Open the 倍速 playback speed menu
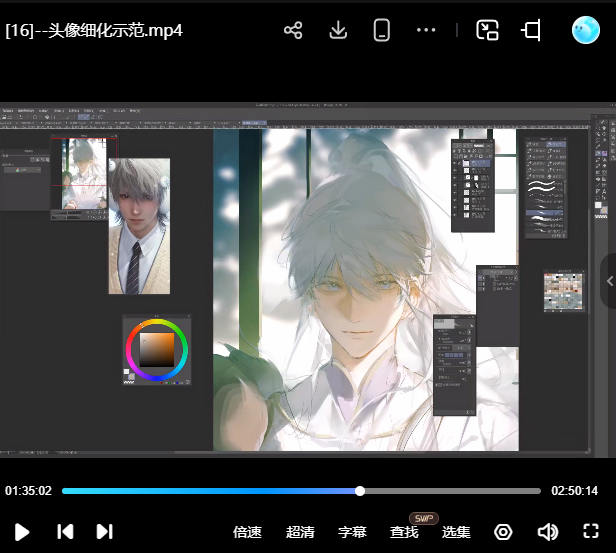616x553 pixels. point(247,532)
